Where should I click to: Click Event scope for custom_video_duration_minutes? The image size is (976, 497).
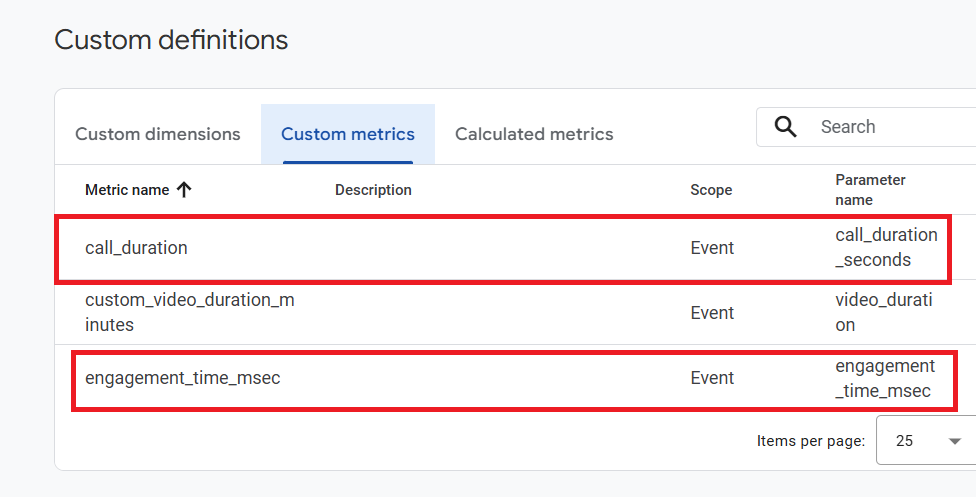coord(712,313)
